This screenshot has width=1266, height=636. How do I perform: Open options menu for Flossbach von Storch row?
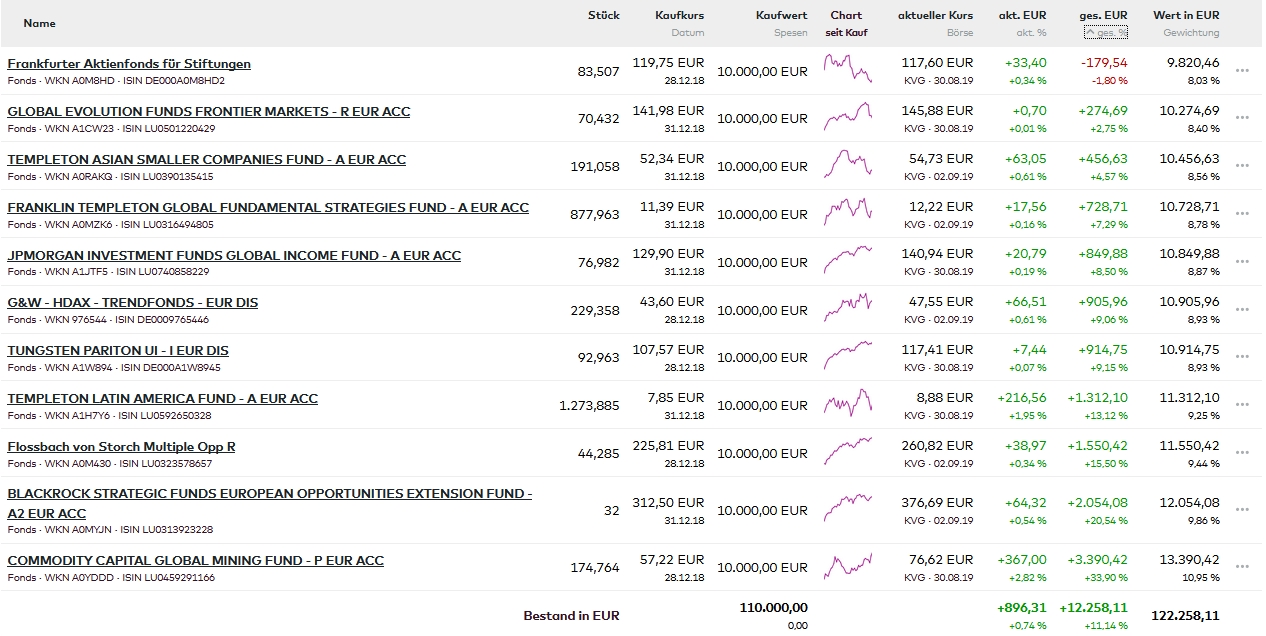pos(1242,453)
